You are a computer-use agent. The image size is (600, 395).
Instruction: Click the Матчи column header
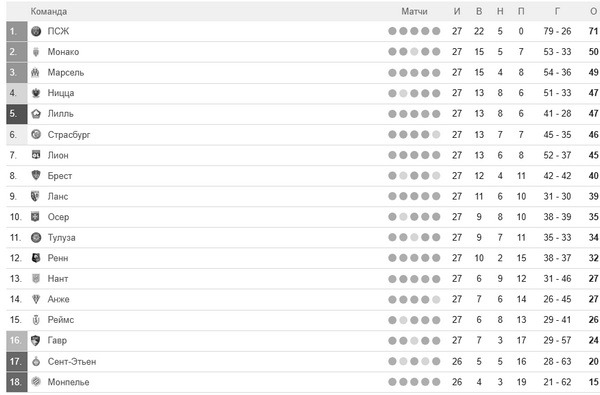click(x=414, y=11)
